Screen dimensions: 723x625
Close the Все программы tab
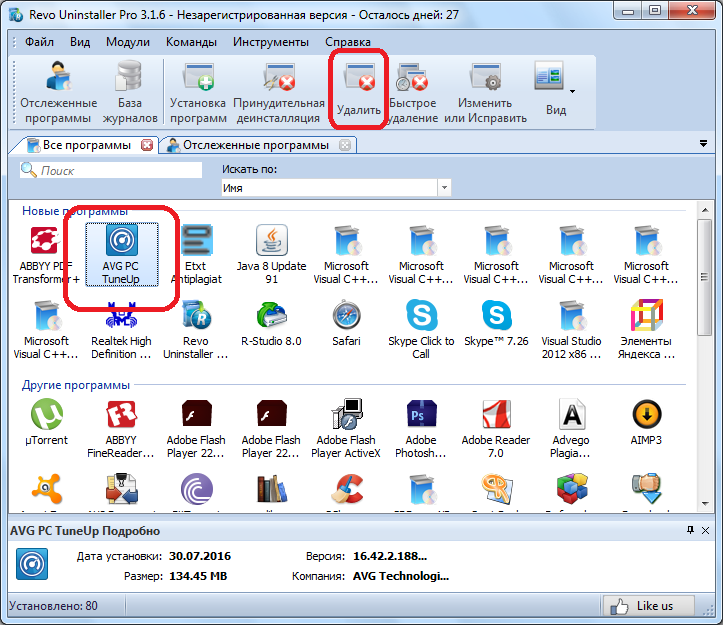click(x=147, y=145)
